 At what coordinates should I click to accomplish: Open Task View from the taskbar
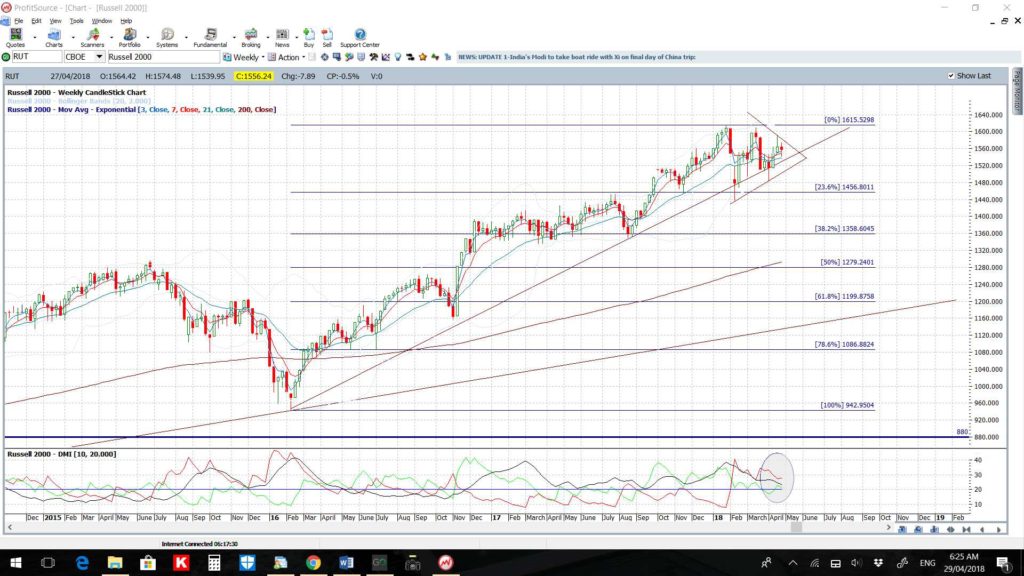tap(48, 563)
